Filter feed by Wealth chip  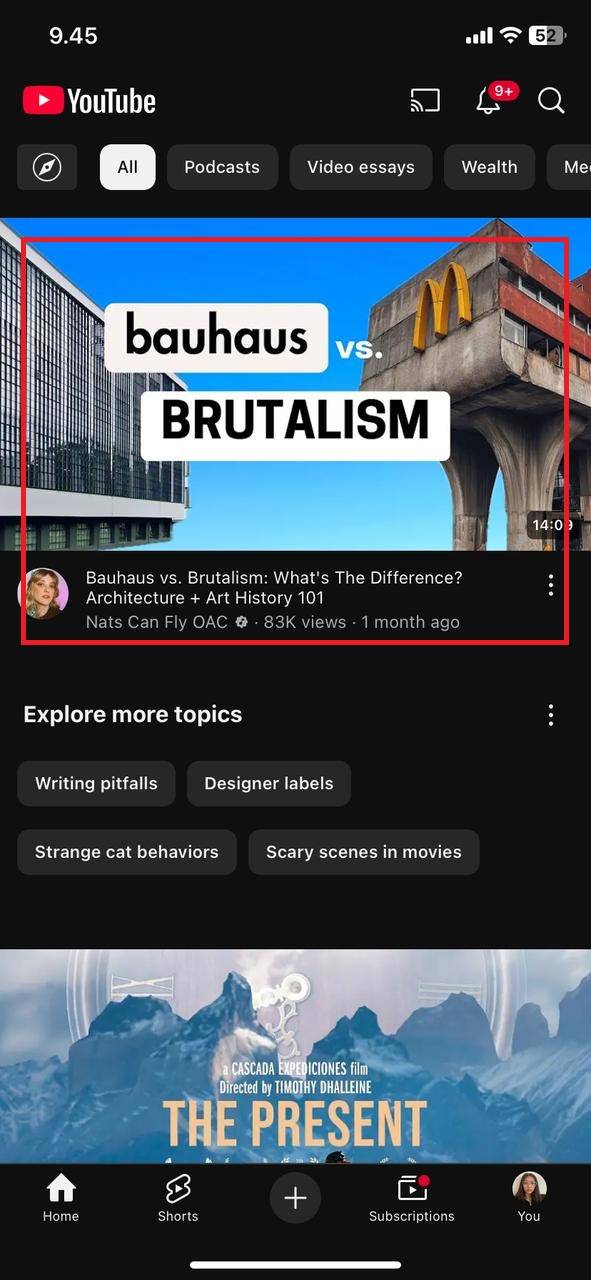(x=489, y=167)
